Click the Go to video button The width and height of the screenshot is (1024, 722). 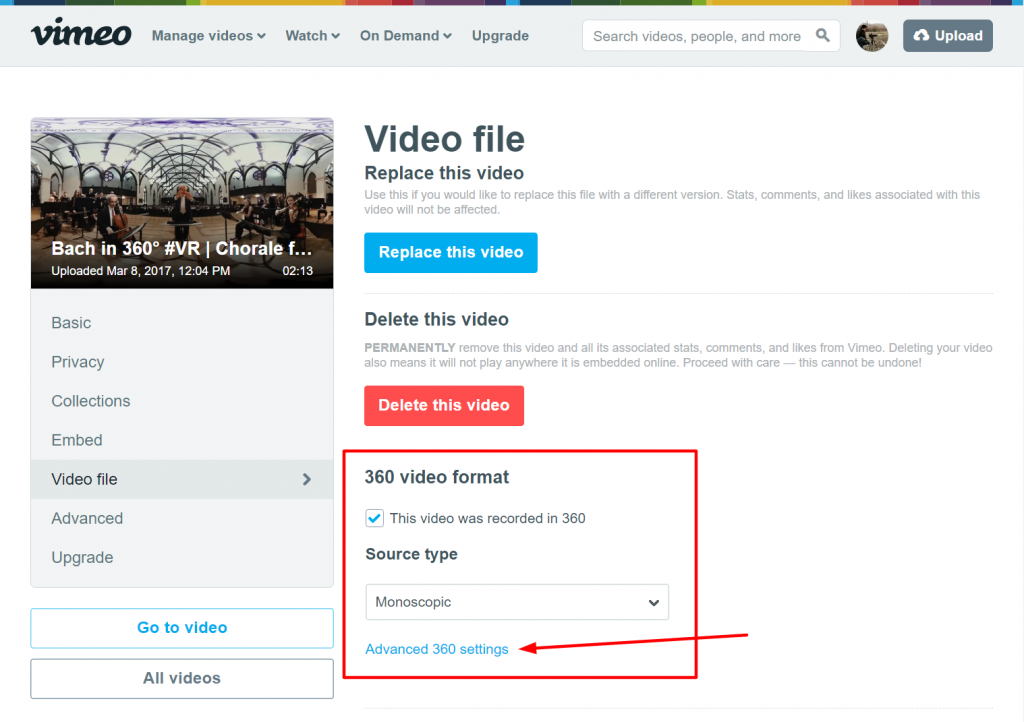pyautogui.click(x=182, y=628)
